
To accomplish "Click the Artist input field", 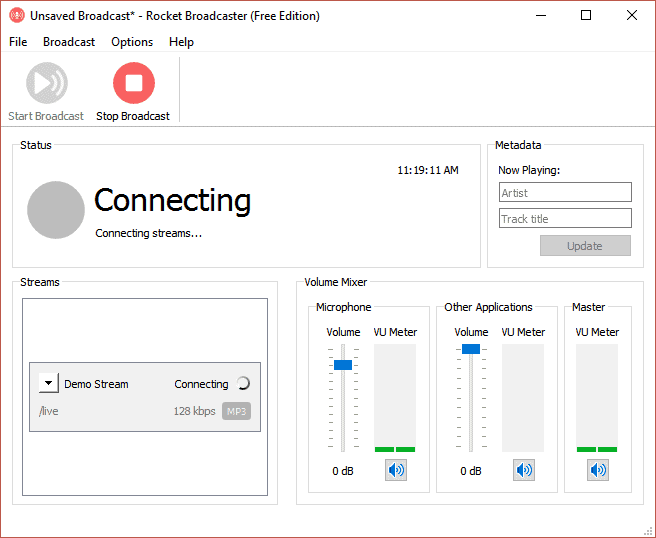I will click(565, 192).
